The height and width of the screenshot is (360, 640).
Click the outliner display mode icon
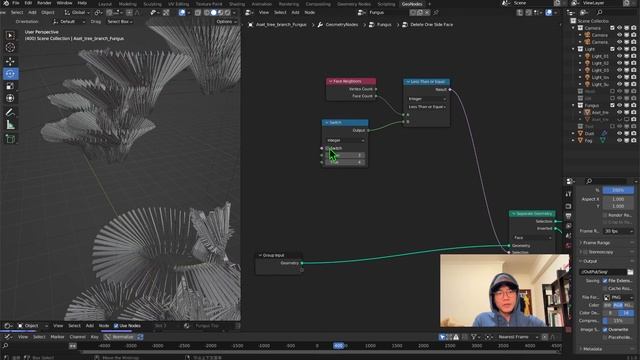(571, 13)
